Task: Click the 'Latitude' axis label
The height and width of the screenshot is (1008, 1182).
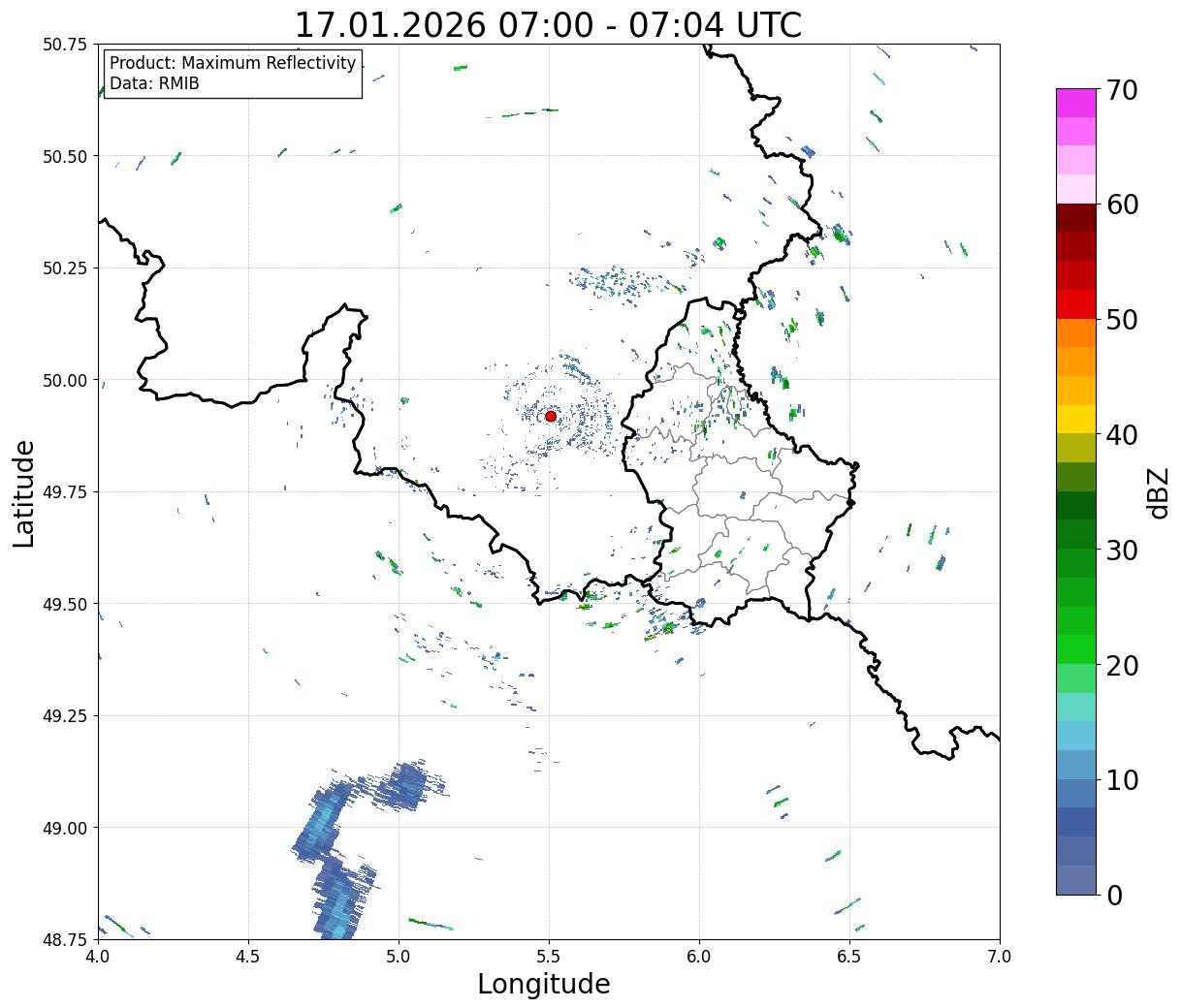Action: pyautogui.click(x=24, y=492)
